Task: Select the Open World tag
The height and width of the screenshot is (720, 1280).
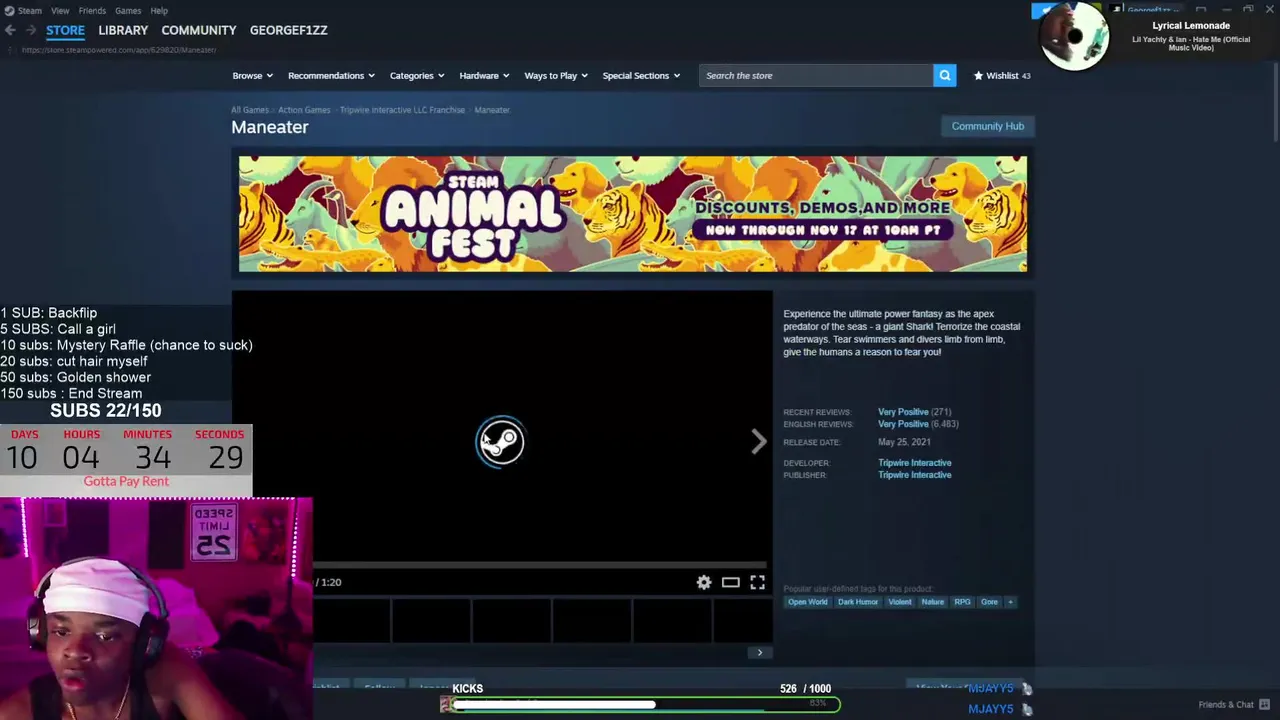Action: [x=807, y=602]
